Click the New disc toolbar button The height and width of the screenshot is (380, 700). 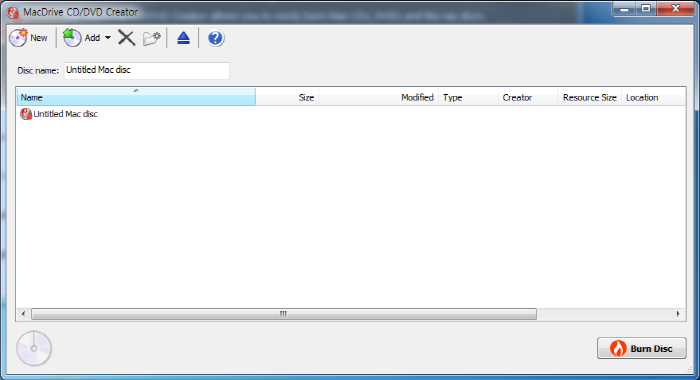pyautogui.click(x=29, y=38)
